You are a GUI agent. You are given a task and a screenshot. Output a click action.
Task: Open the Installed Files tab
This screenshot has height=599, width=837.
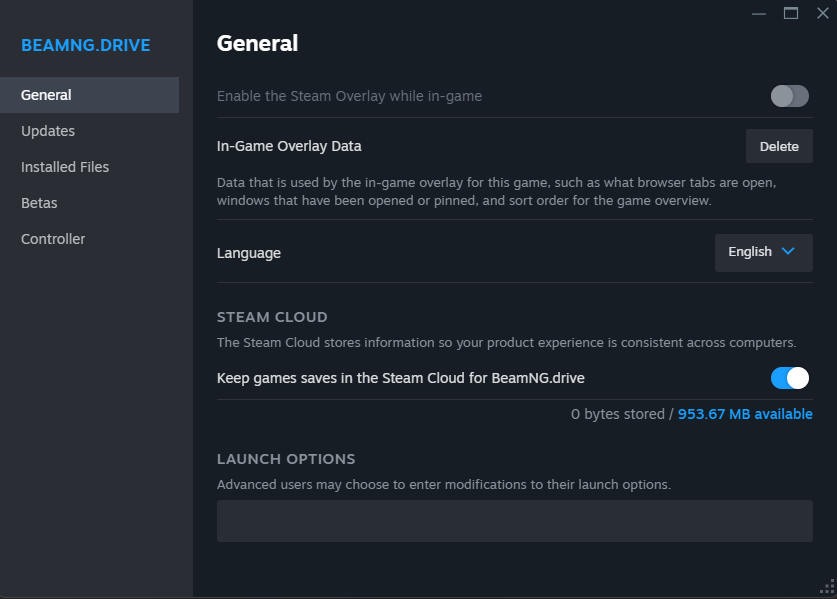pyautogui.click(x=89, y=167)
